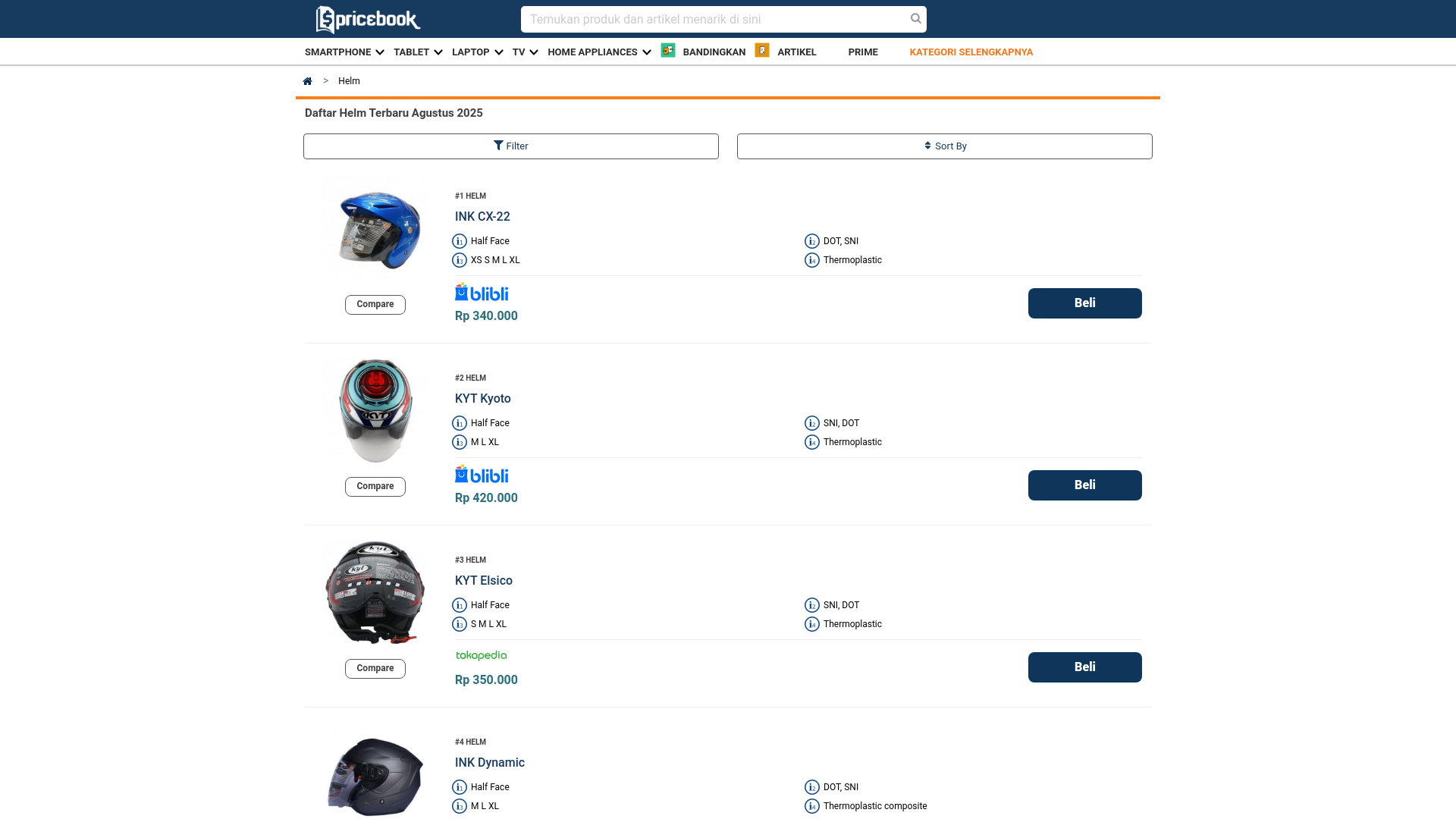
Task: Open the INK Dynamic product title
Action: pyautogui.click(x=489, y=763)
